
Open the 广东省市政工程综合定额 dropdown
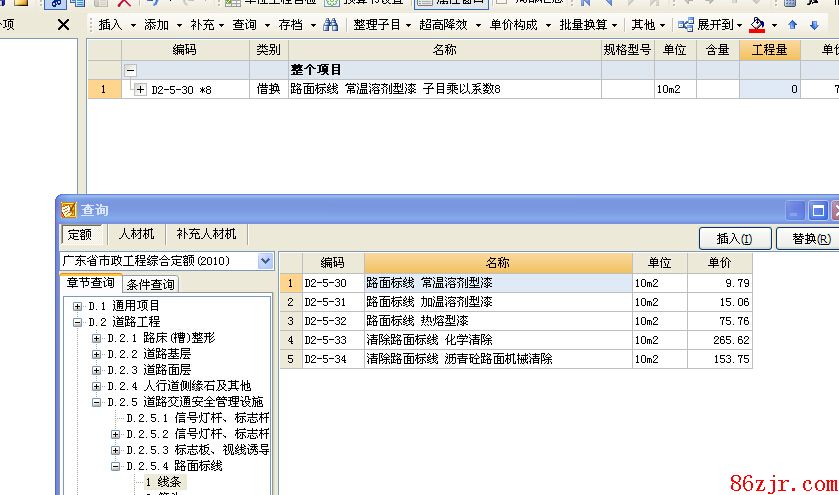pyautogui.click(x=265, y=261)
